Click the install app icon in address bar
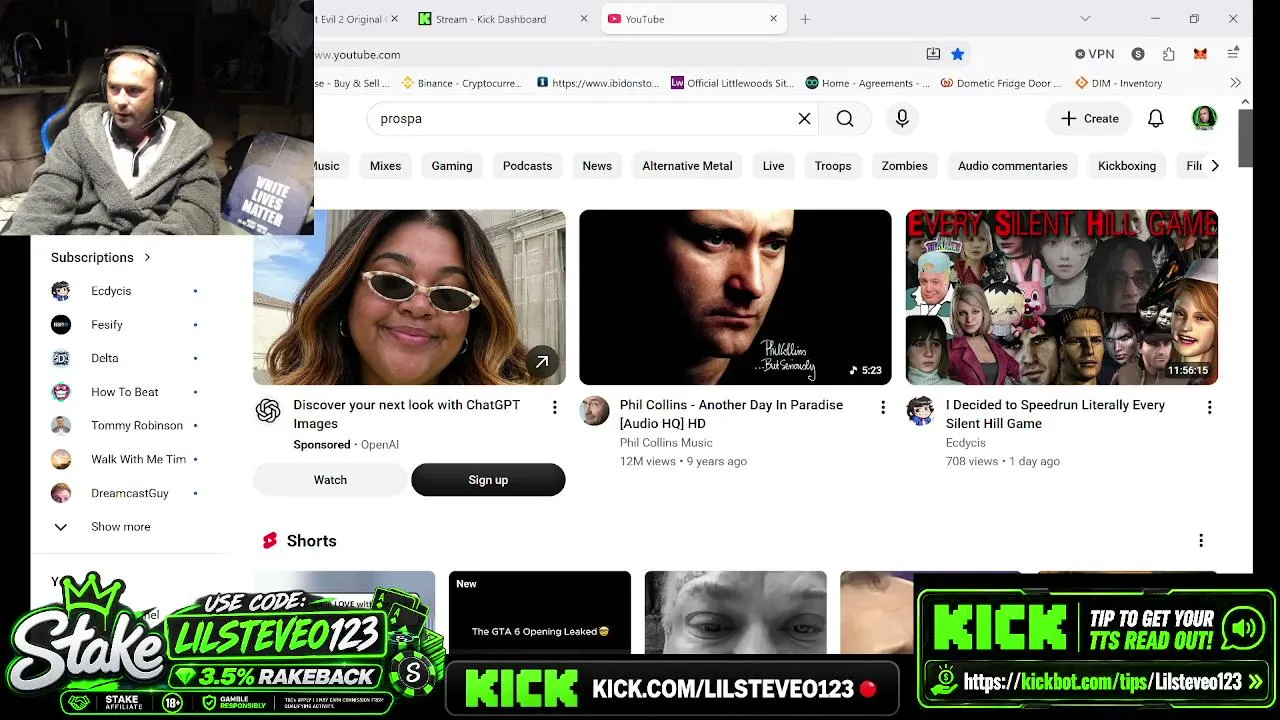Viewport: 1280px width, 720px height. [933, 54]
